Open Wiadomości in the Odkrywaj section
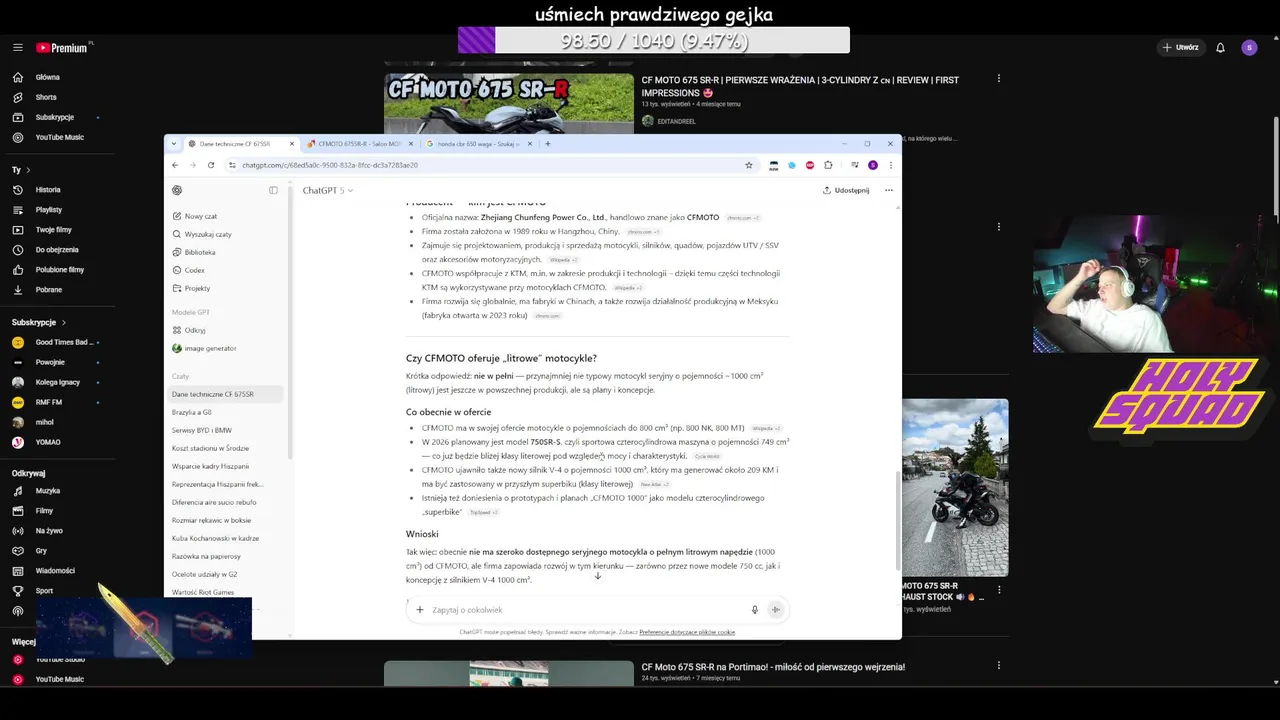Viewport: 1280px width, 720px height. (x=54, y=571)
